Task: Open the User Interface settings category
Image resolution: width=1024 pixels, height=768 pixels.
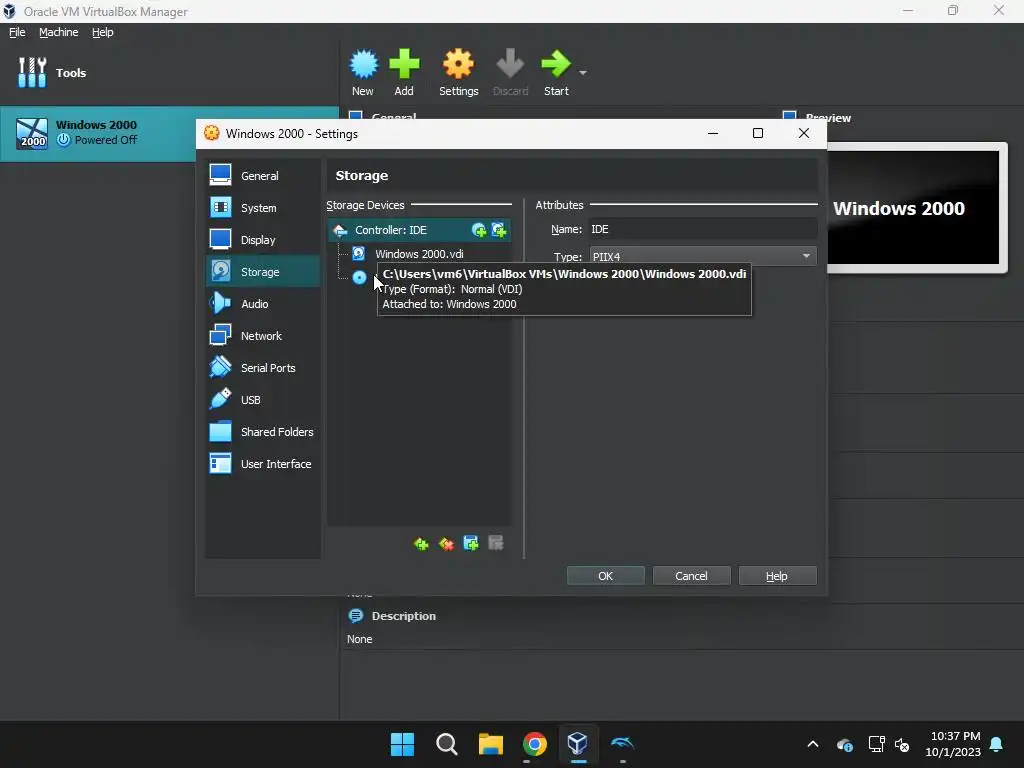Action: pos(263,464)
